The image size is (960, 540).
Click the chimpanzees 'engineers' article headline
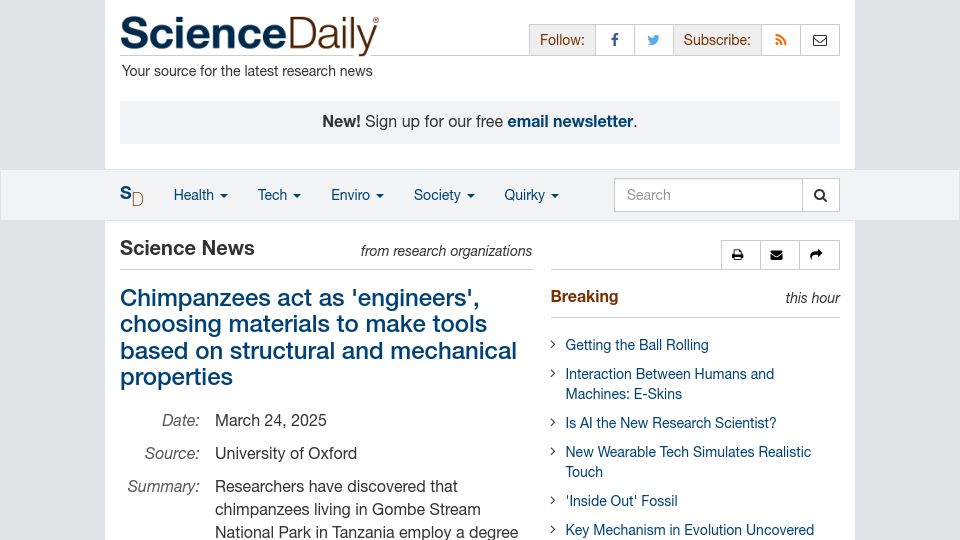318,337
